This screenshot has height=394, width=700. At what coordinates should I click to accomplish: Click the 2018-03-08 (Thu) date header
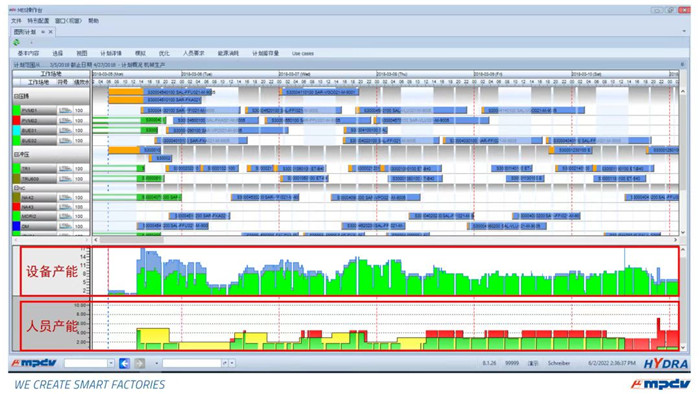pos(392,74)
